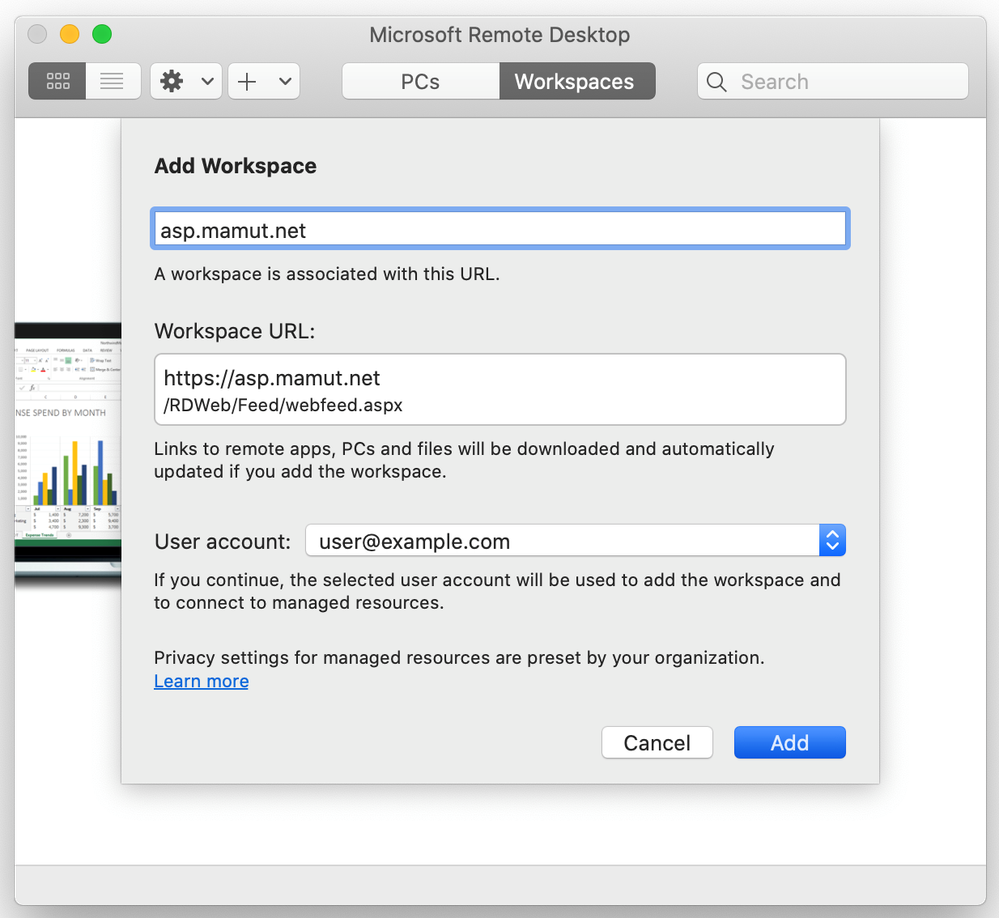Focus the asp.mamut.net text field
Viewport: 999px width, 918px height.
point(500,229)
